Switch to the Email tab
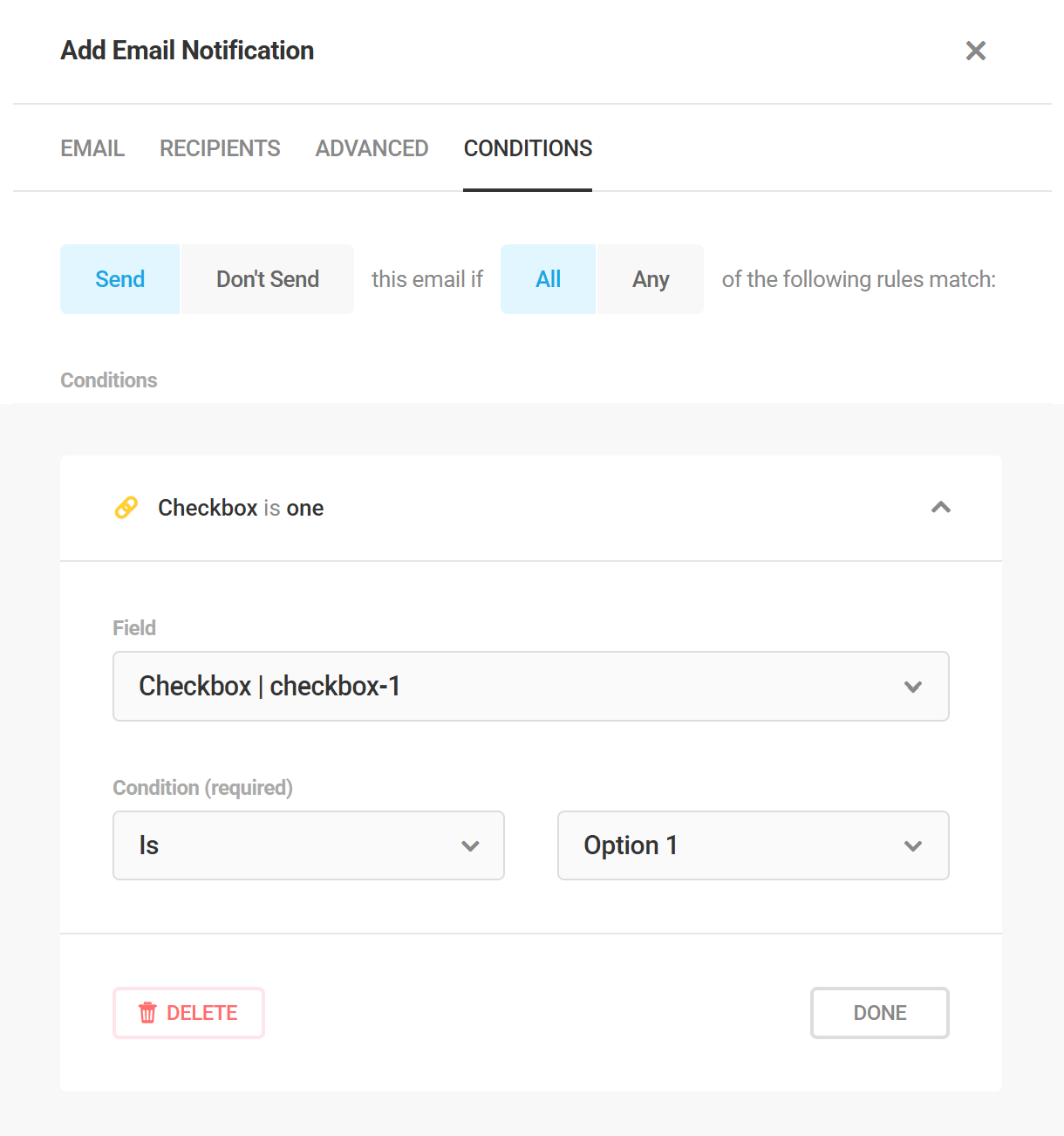1064x1136 pixels. [92, 148]
